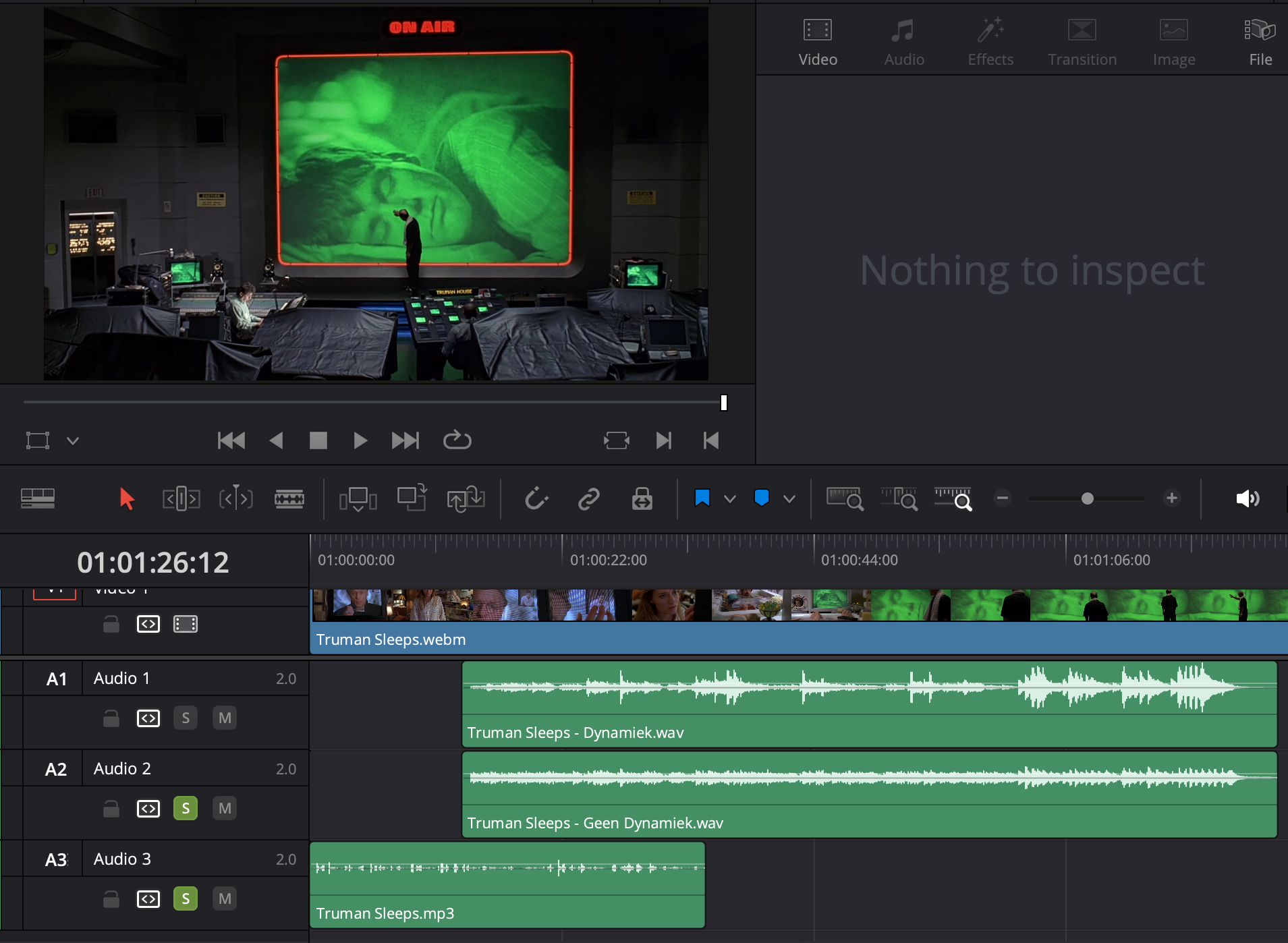Open the Video inspector tab
This screenshot has height=943, width=1288.
pos(818,42)
